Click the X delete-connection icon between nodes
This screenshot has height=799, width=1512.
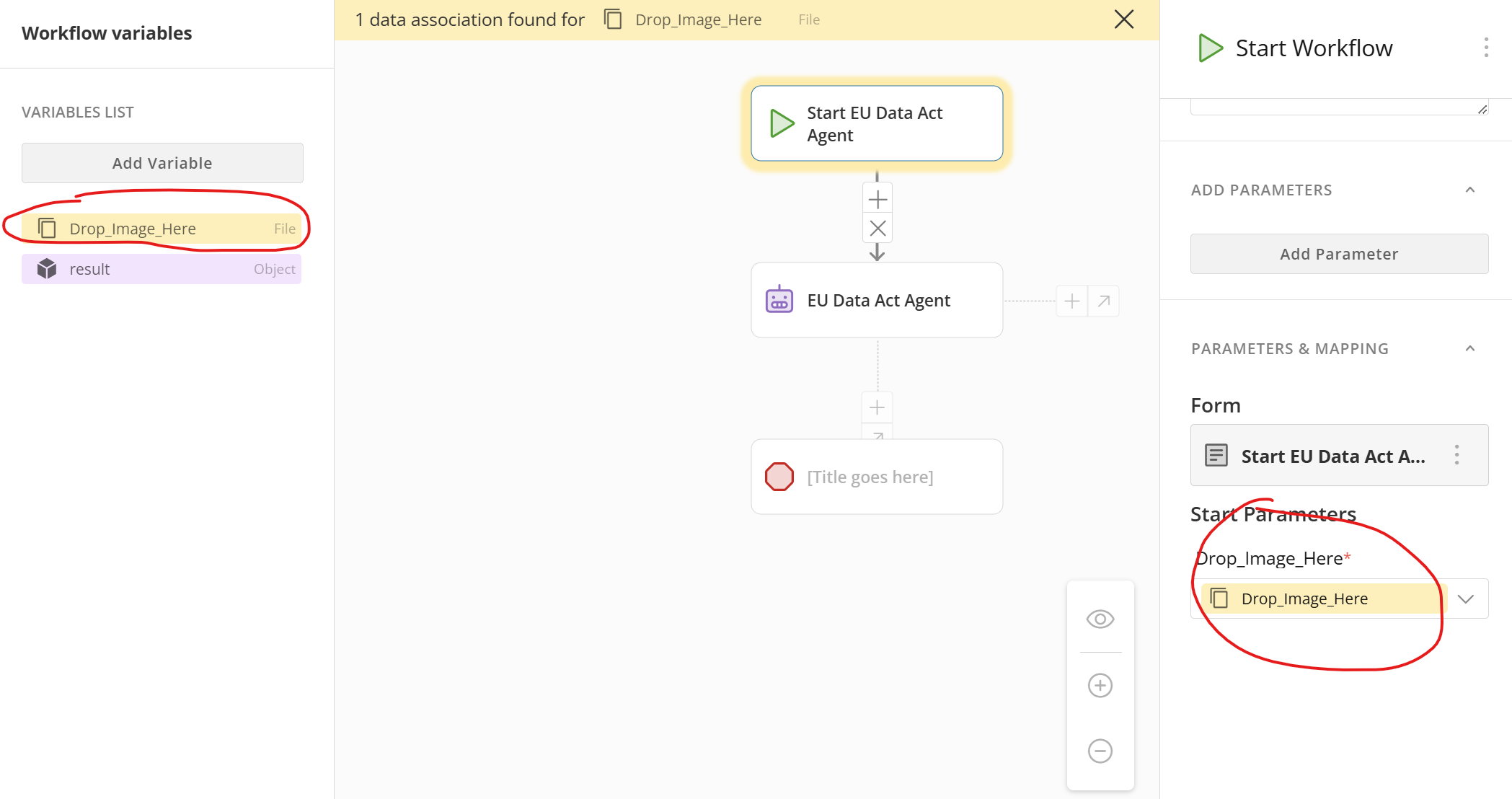tap(877, 229)
